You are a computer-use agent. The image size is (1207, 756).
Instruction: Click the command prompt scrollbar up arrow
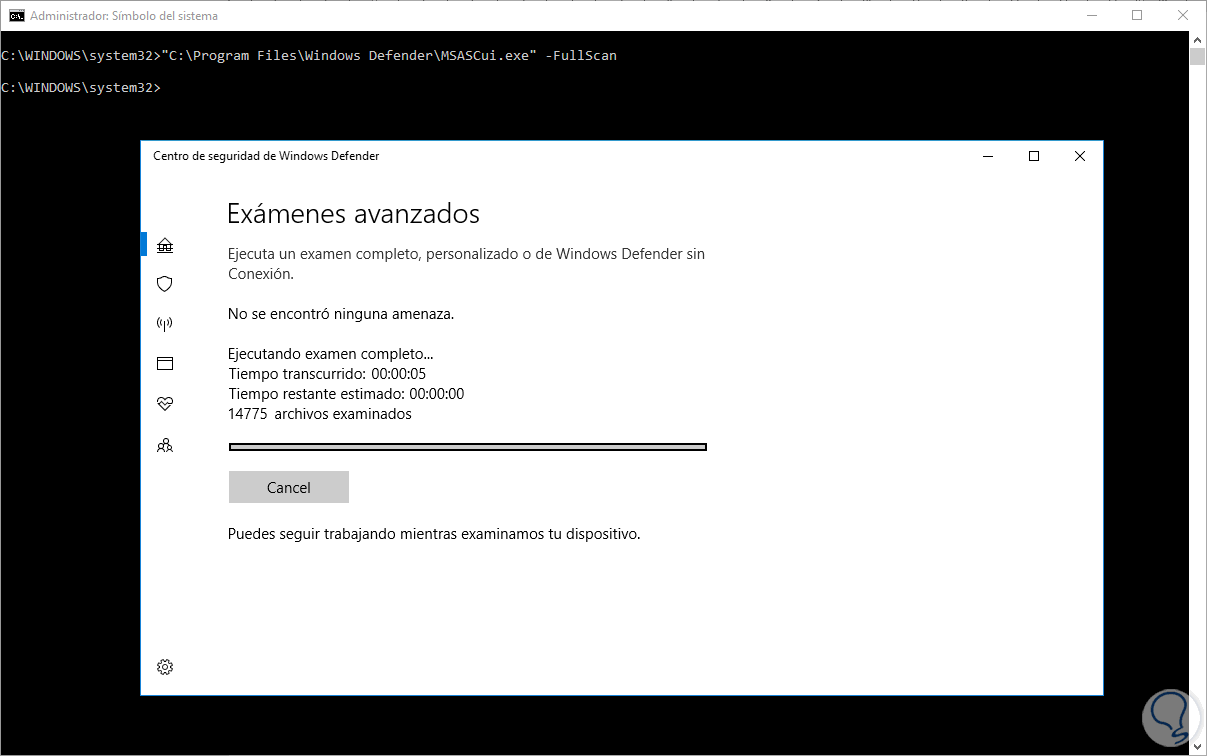tap(1197, 39)
